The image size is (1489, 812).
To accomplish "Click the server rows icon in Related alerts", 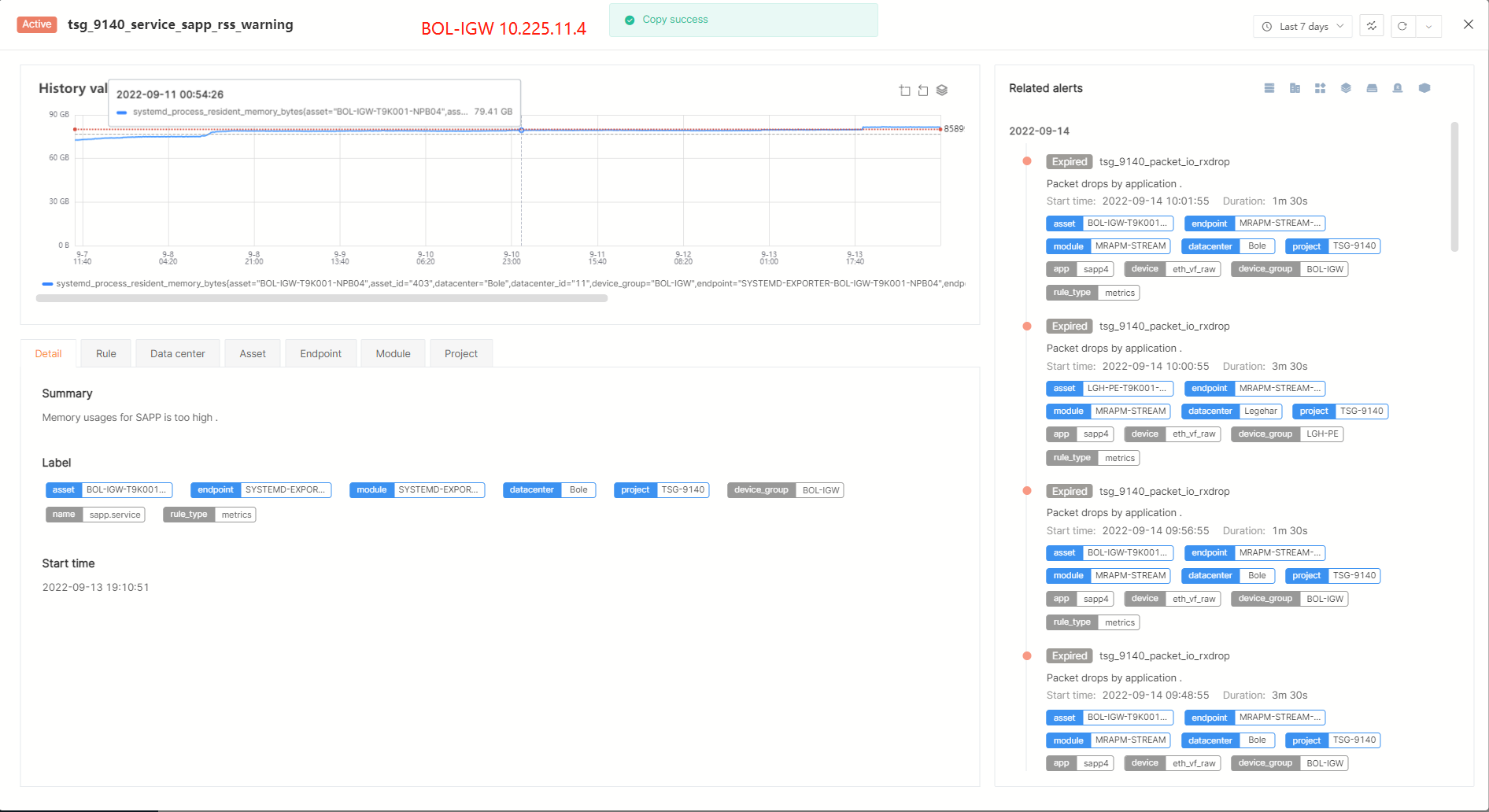I will point(1269,88).
